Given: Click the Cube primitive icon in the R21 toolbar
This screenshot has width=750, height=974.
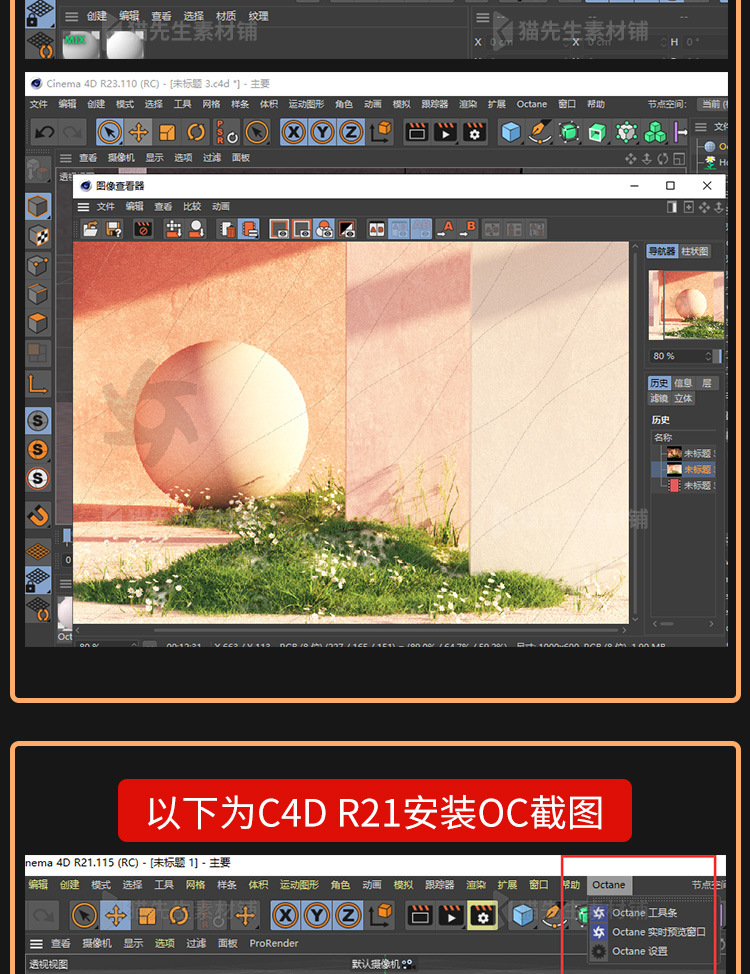Looking at the screenshot, I should 523,915.
